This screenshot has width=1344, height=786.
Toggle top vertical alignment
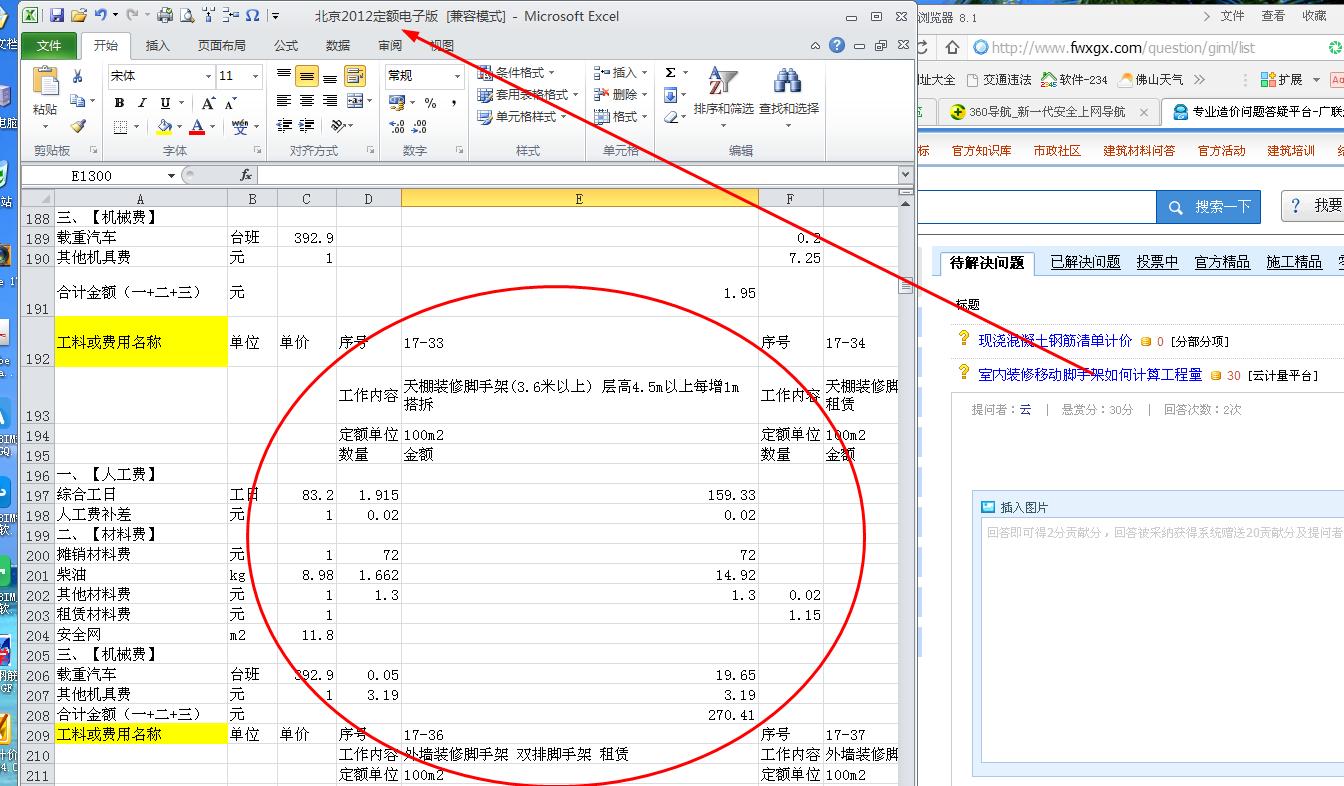point(284,74)
